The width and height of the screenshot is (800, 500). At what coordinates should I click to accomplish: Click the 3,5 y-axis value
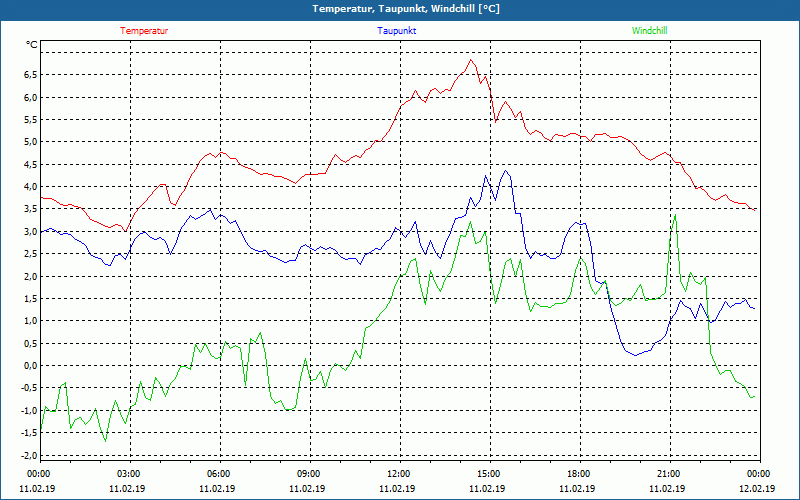[x=31, y=209]
